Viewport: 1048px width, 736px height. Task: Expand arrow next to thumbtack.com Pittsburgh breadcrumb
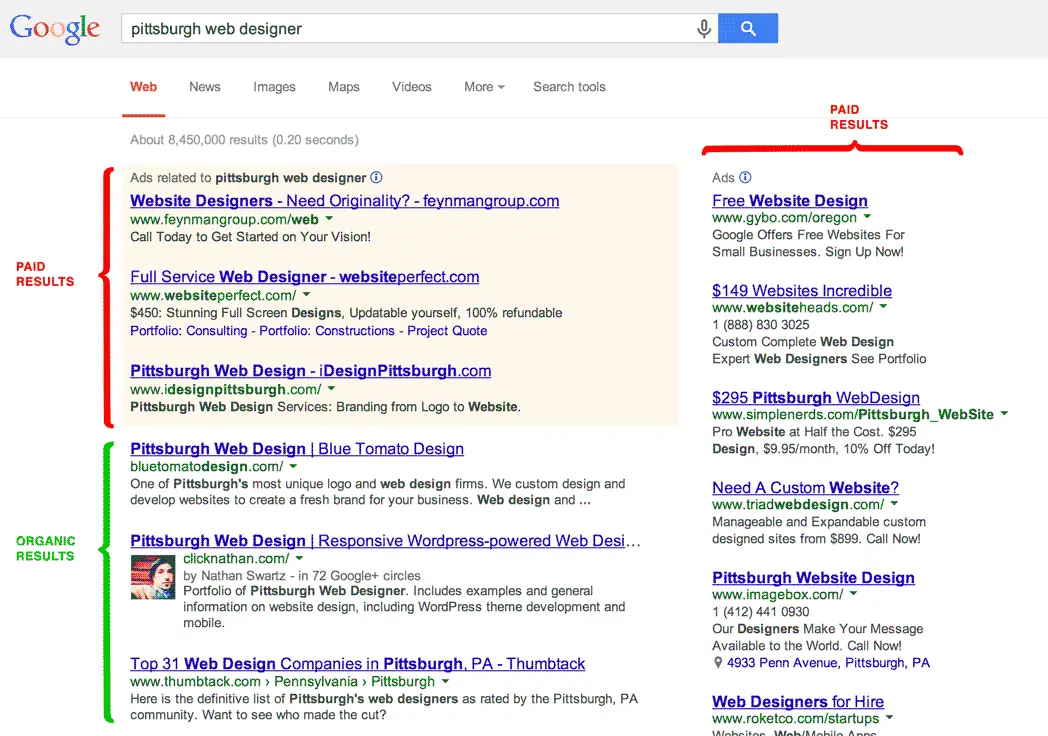pos(445,681)
